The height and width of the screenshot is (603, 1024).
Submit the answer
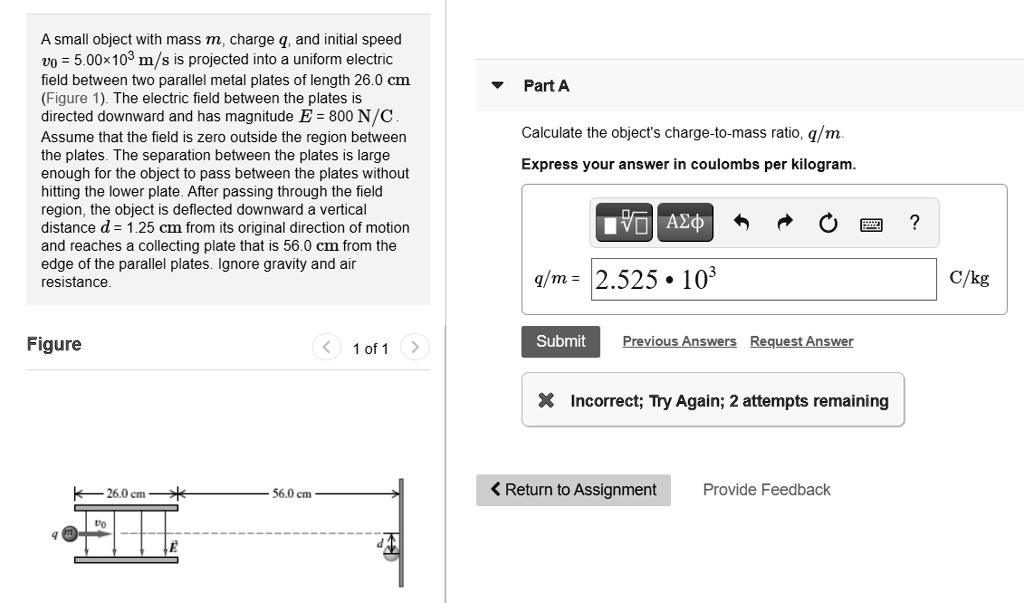[560, 342]
